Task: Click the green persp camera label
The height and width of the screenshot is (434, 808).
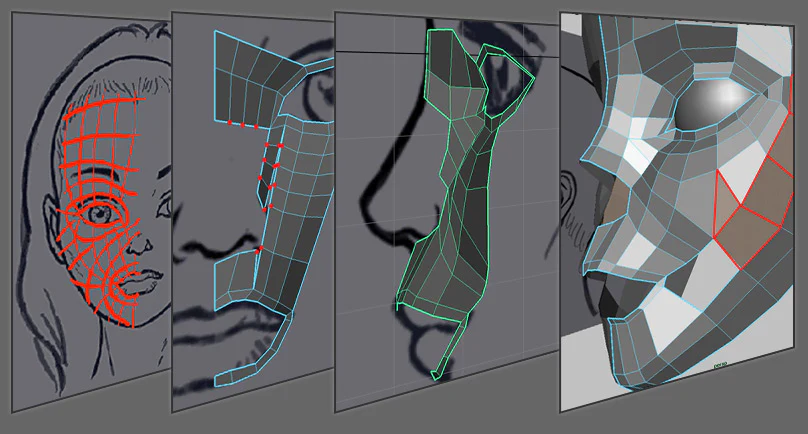Action: [x=719, y=365]
